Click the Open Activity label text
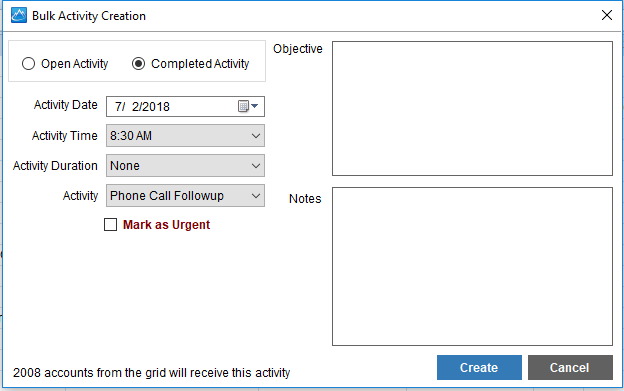 [x=74, y=64]
